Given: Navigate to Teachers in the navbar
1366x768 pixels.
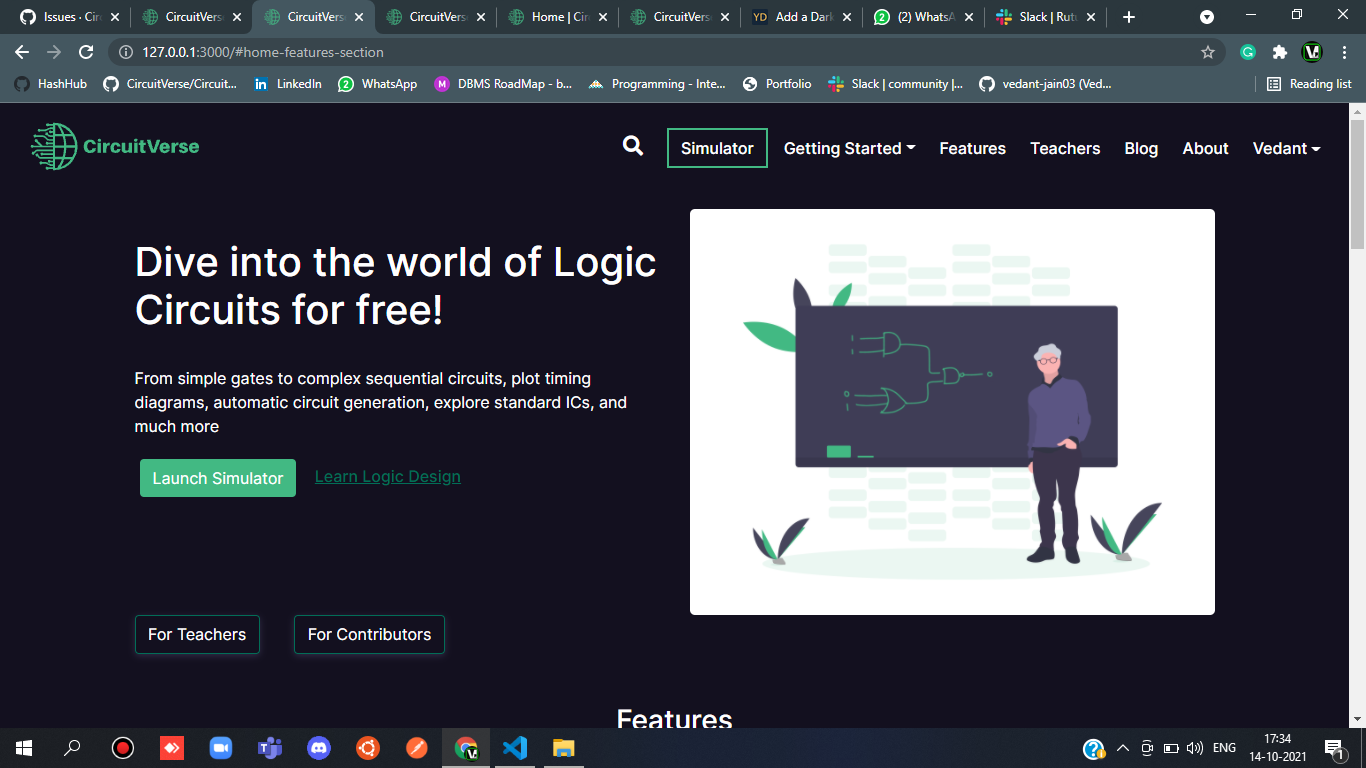Looking at the screenshot, I should [1065, 148].
